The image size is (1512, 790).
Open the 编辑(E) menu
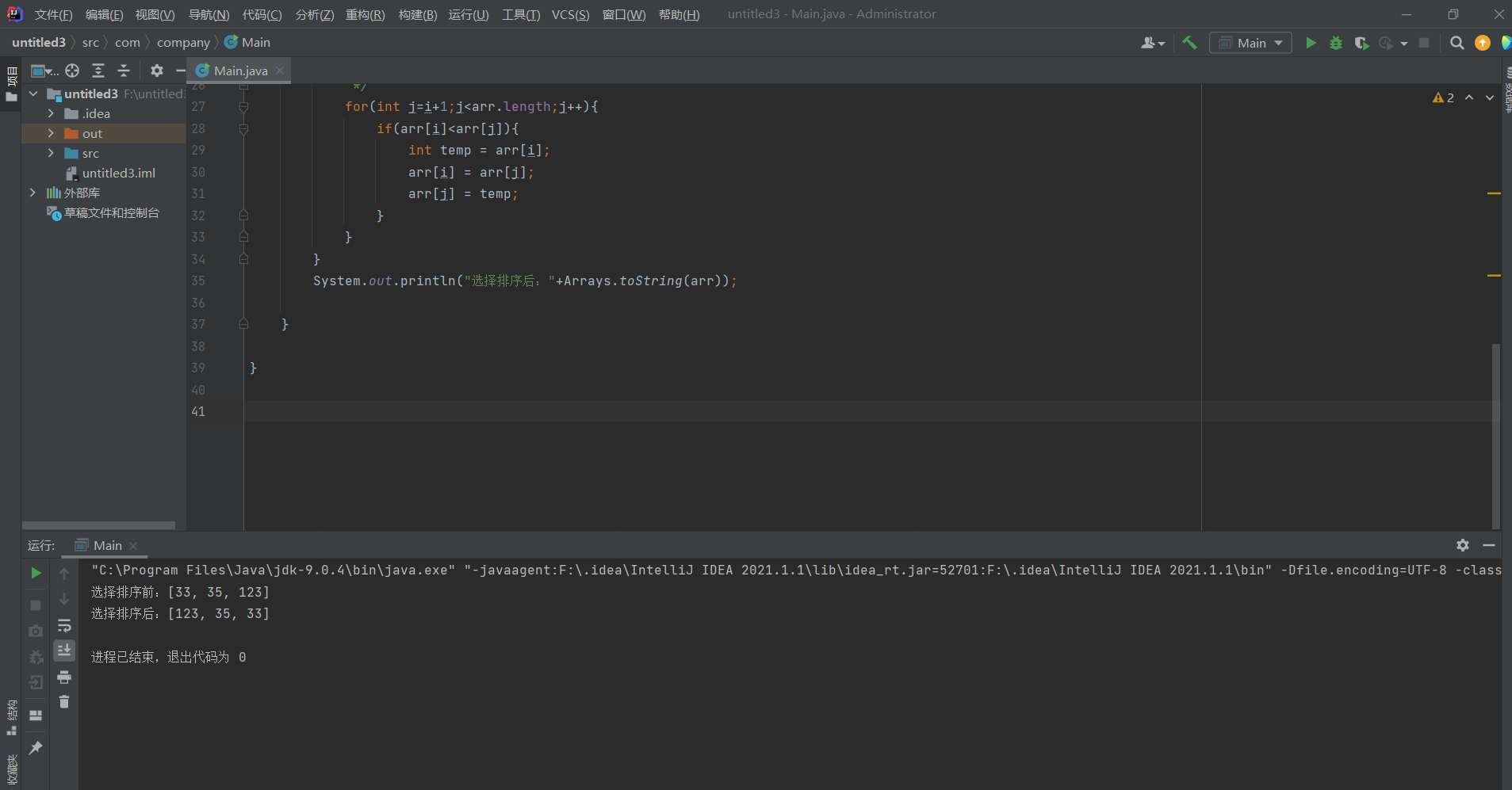point(105,14)
